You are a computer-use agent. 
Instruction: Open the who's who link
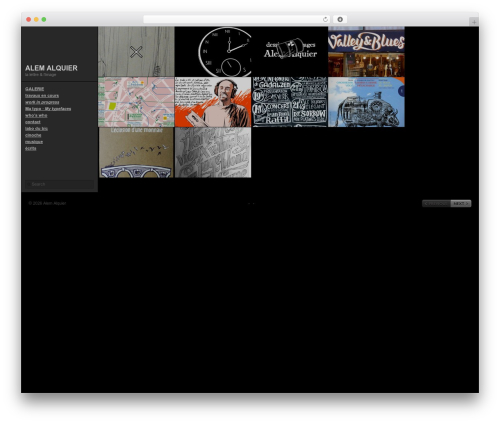pos(36,115)
